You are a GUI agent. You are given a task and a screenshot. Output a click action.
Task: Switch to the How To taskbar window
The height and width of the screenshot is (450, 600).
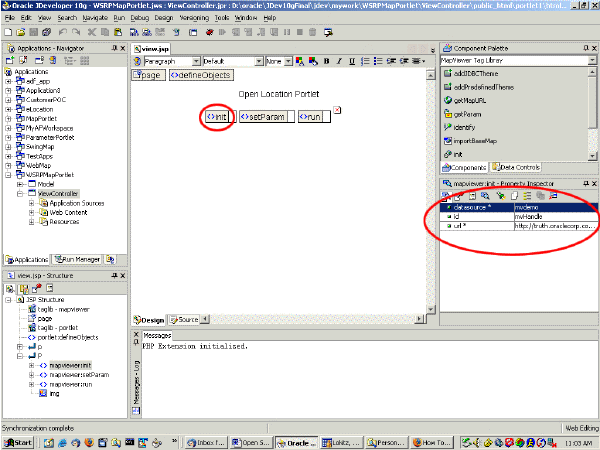tap(432, 443)
